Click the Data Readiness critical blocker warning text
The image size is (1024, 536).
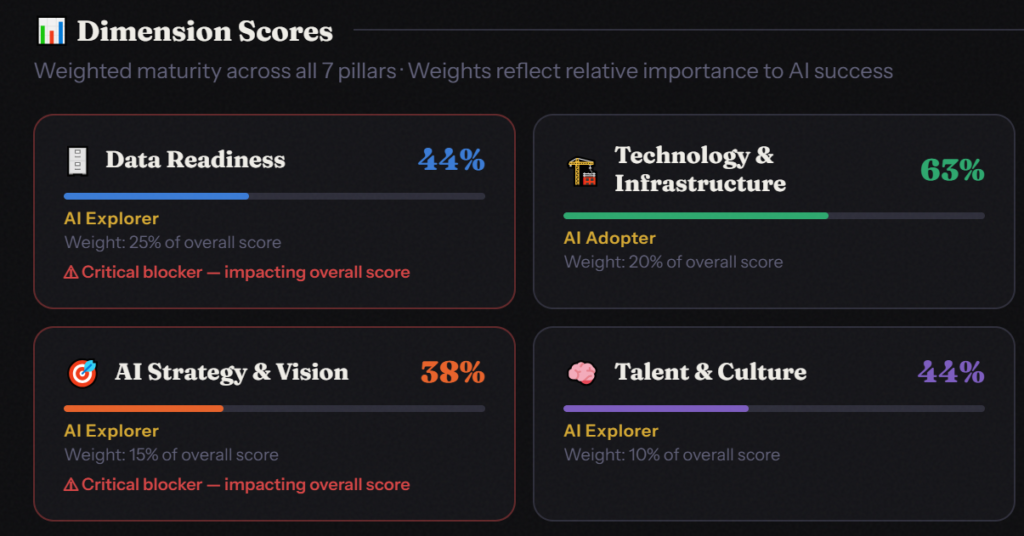pyautogui.click(x=245, y=272)
